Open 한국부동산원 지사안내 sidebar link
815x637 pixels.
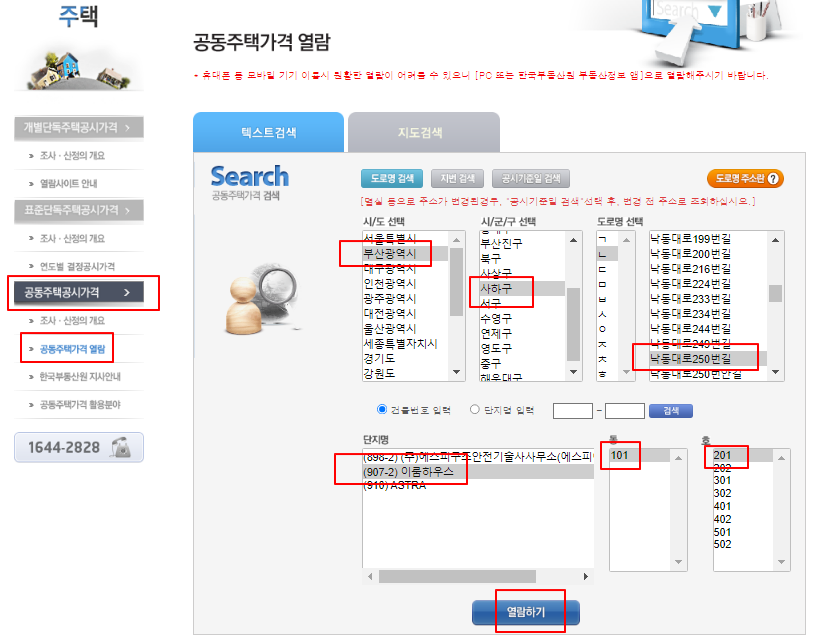click(80, 376)
